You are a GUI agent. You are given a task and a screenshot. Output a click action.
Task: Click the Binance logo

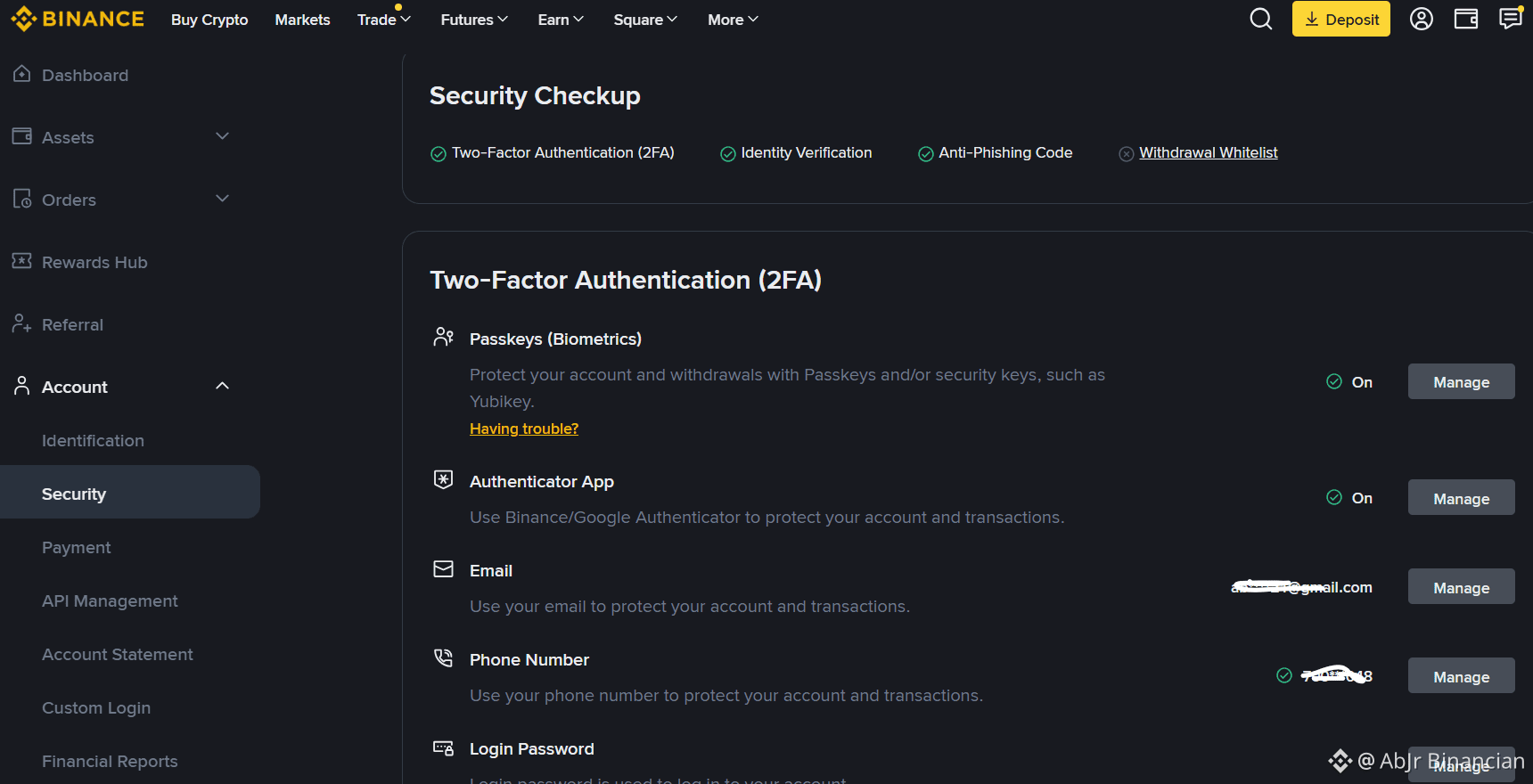tap(78, 19)
